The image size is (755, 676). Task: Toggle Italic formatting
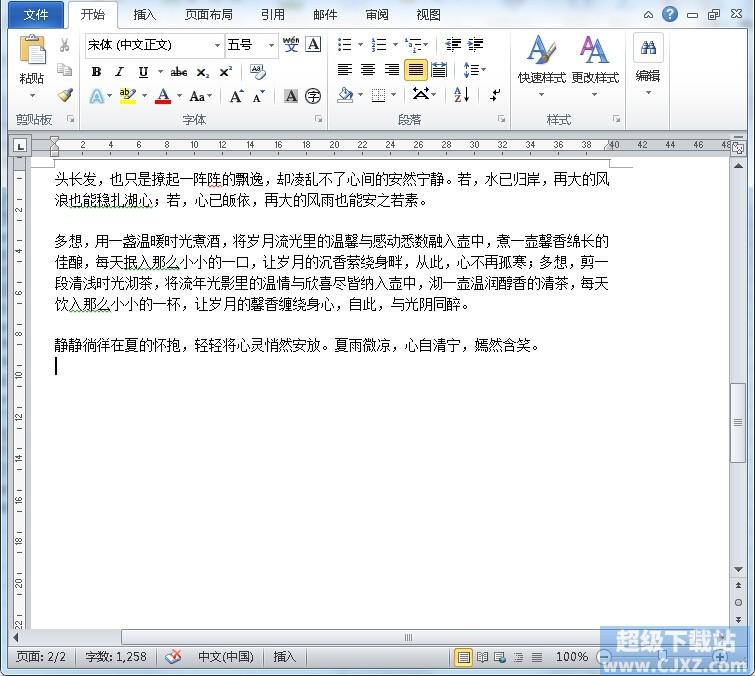tap(119, 72)
